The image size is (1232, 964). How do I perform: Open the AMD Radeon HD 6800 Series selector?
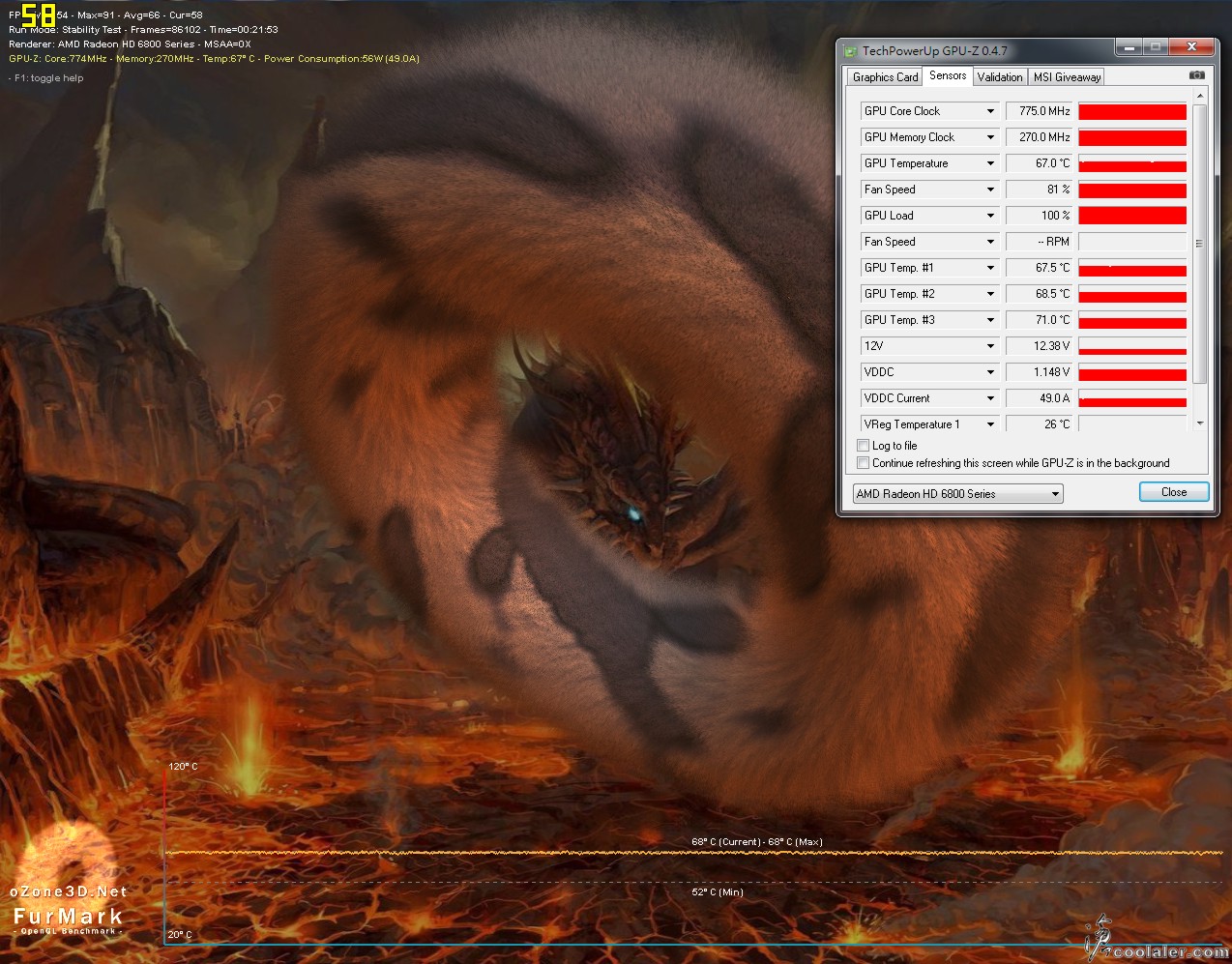(957, 494)
